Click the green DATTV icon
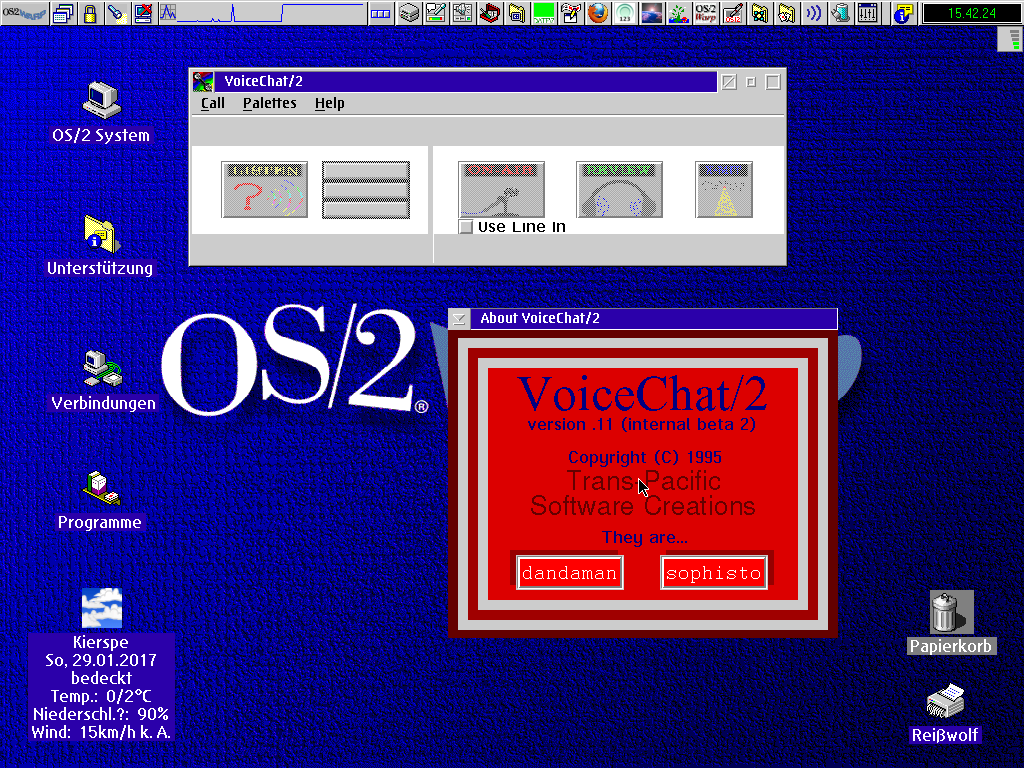This screenshot has height=768, width=1024. pos(543,13)
